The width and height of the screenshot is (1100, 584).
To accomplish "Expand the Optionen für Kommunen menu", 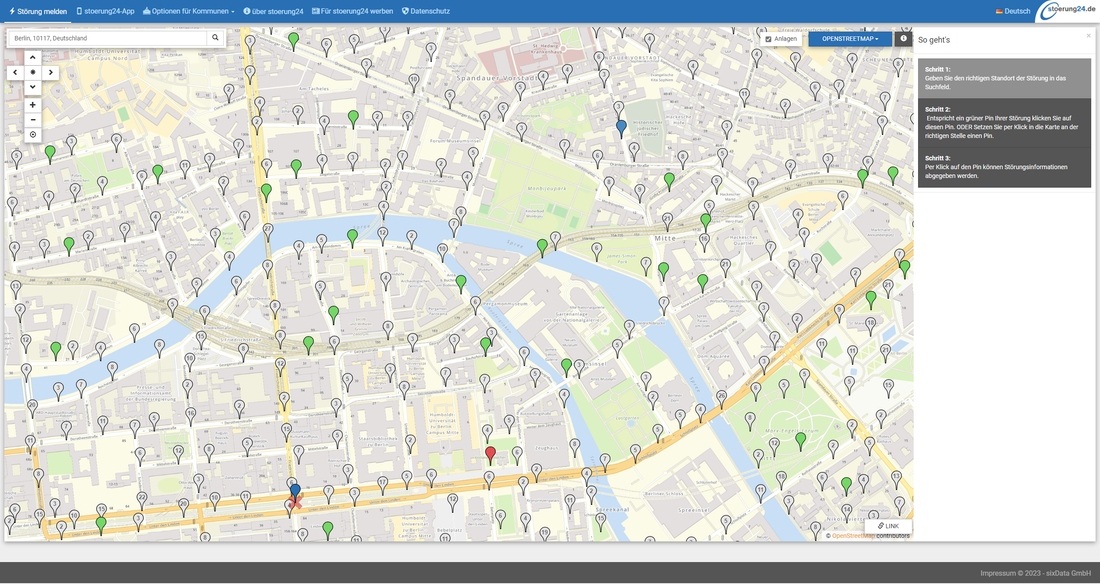I will pos(189,11).
